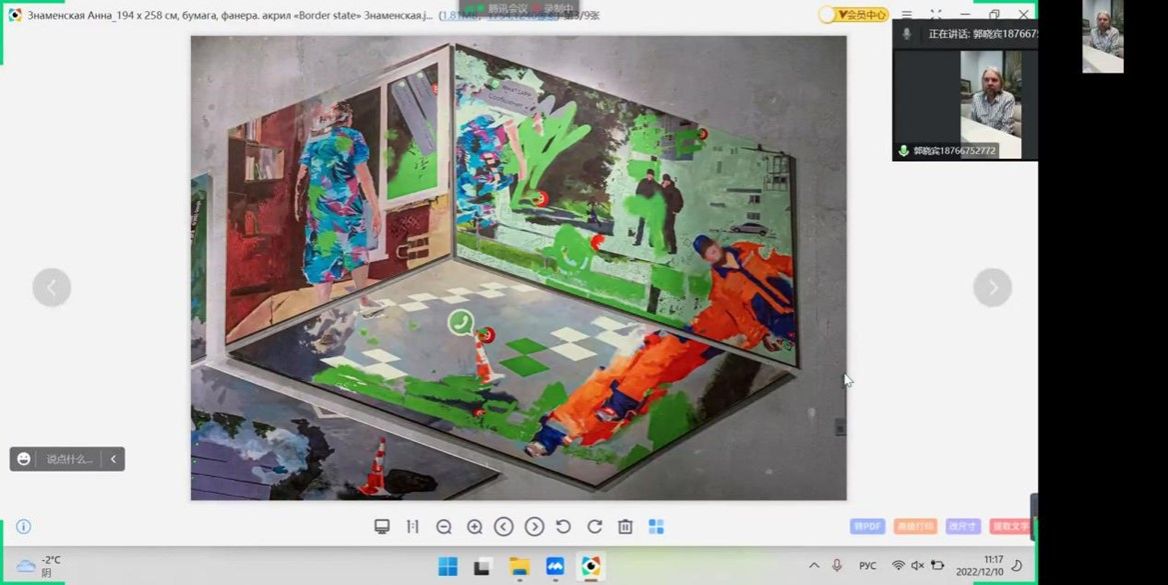Open Task View on the taskbar
Screen dimensions: 1168x585
point(483,566)
